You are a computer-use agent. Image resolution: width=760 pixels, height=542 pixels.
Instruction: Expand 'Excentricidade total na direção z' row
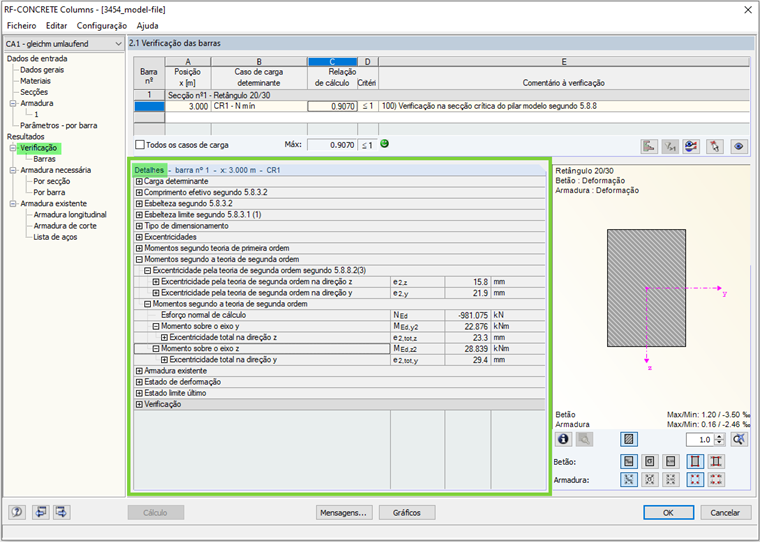point(164,337)
